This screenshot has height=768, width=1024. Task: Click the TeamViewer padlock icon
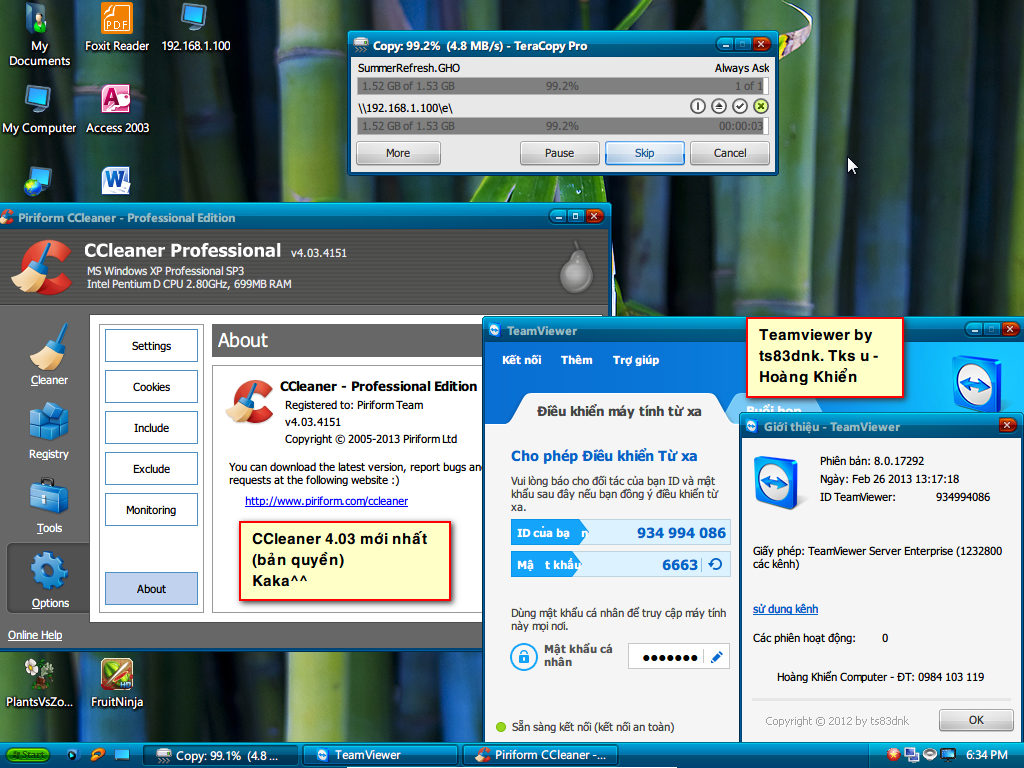pyautogui.click(x=524, y=656)
